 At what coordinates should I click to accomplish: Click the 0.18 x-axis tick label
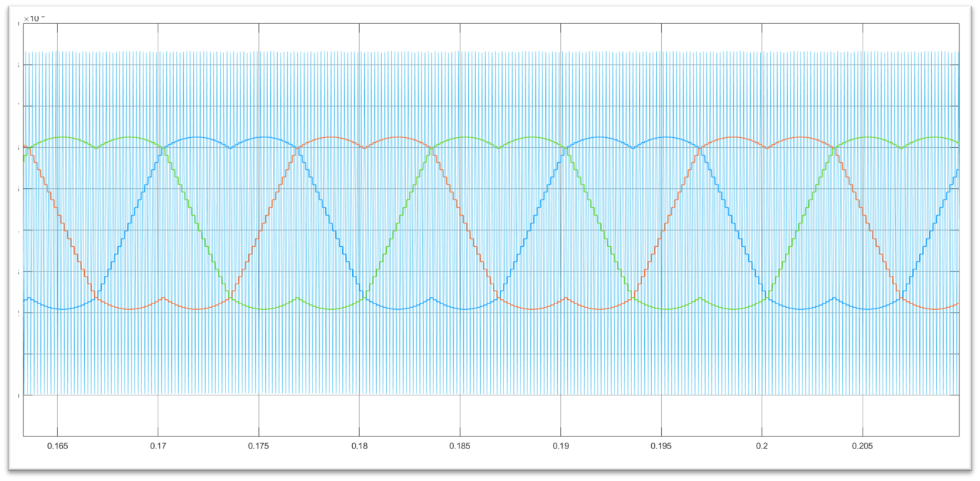tap(360, 444)
